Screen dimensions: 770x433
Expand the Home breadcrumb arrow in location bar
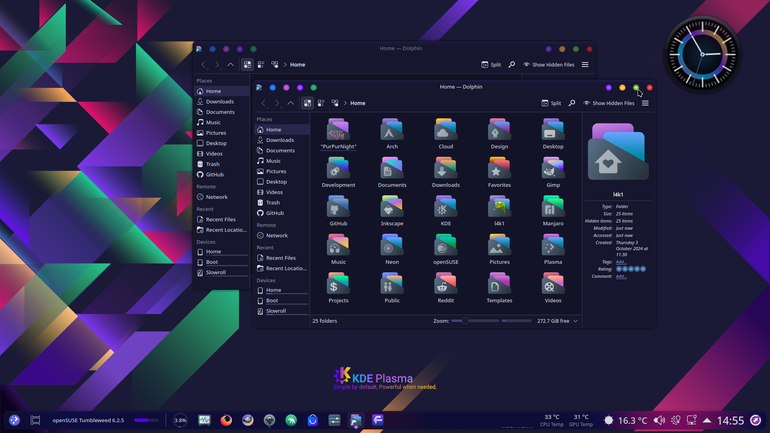pyautogui.click(x=345, y=103)
